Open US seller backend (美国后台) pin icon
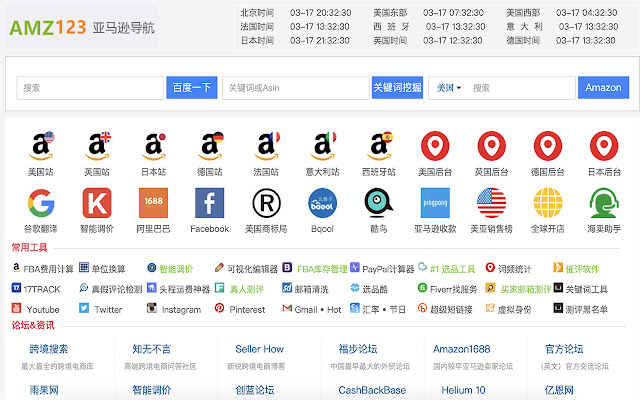The height and width of the screenshot is (400, 640). [x=435, y=146]
